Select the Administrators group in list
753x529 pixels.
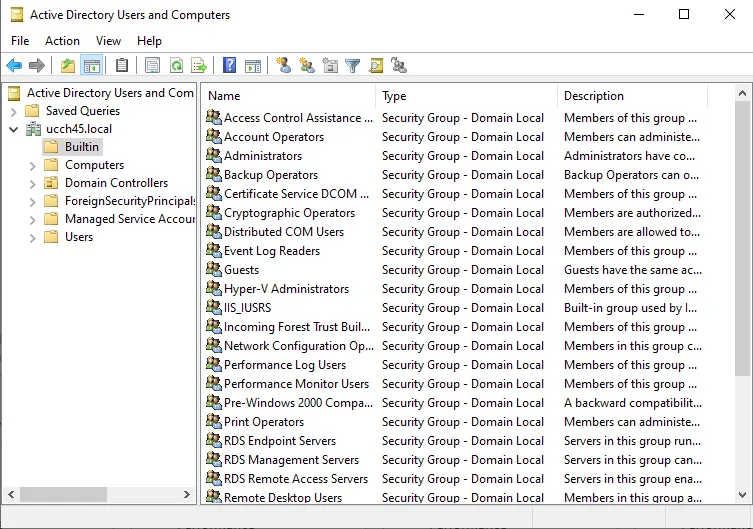262,156
